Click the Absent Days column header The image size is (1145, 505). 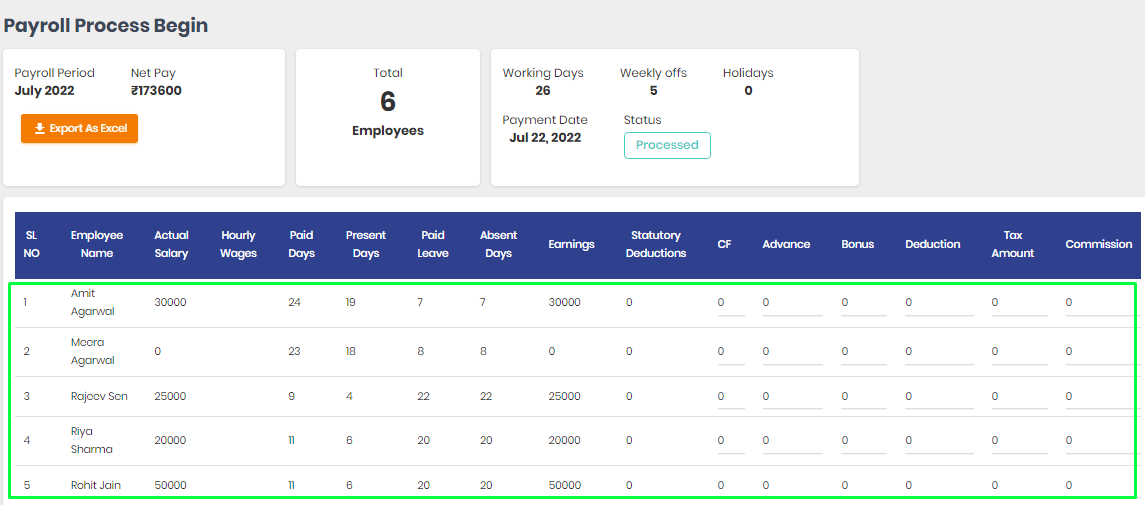tap(498, 244)
